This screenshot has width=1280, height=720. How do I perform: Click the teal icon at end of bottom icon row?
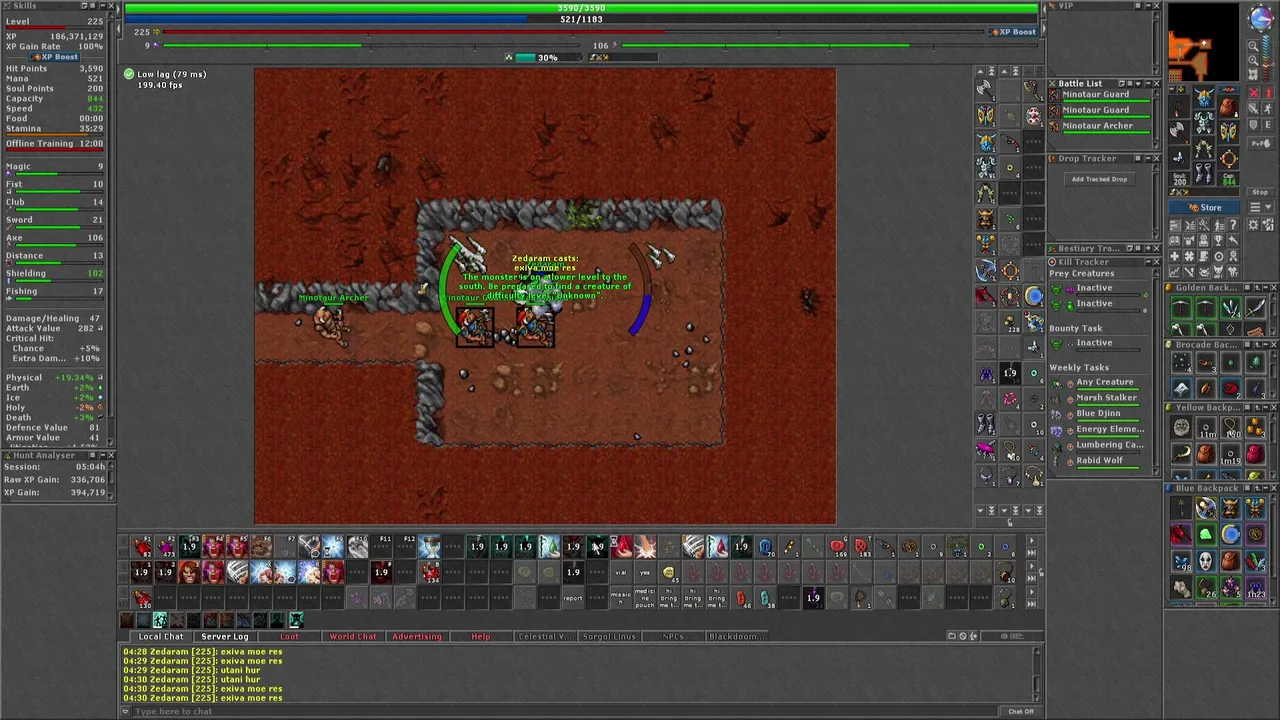click(x=296, y=619)
